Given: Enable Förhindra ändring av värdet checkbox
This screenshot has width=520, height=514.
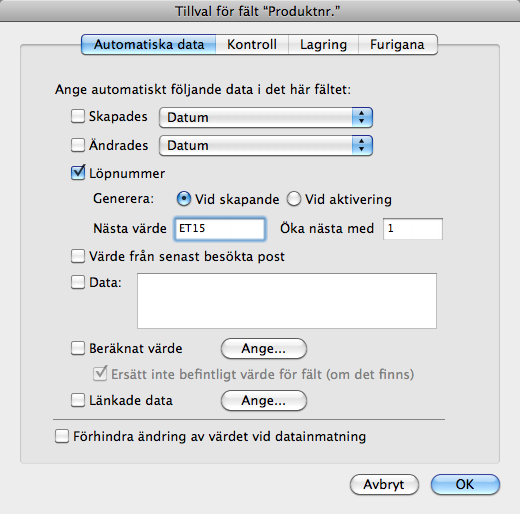Looking at the screenshot, I should tap(62, 436).
